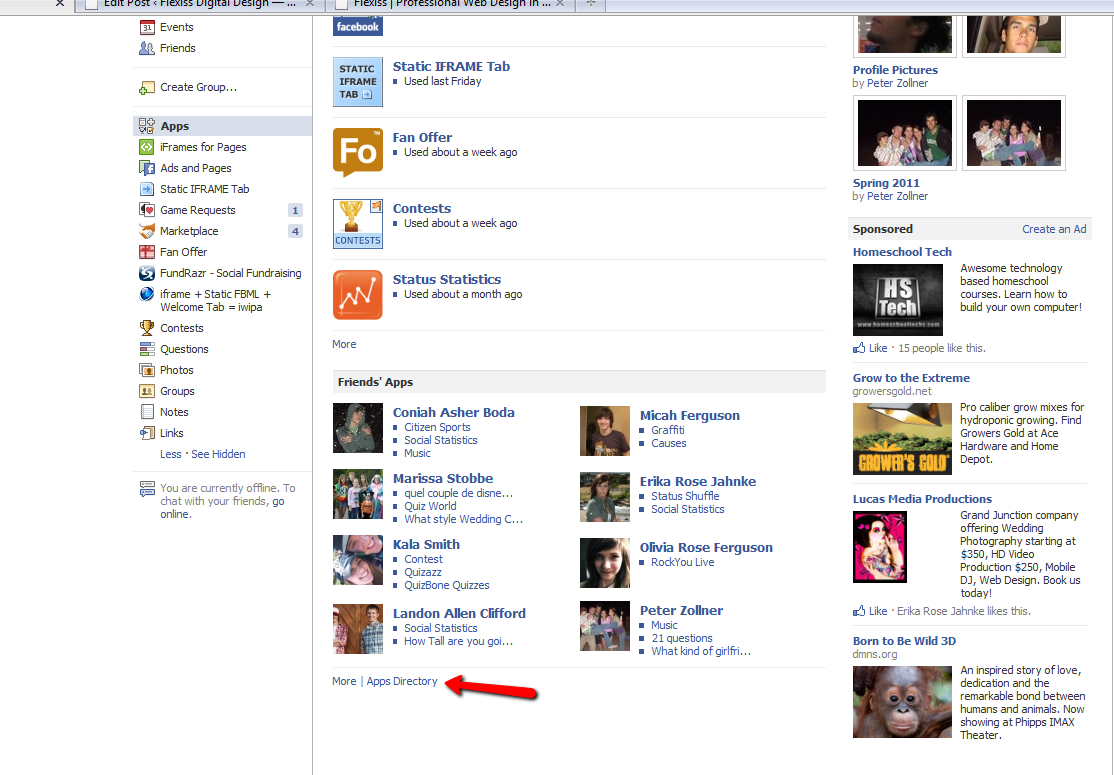Open the Status Statistics app icon

pyautogui.click(x=358, y=296)
